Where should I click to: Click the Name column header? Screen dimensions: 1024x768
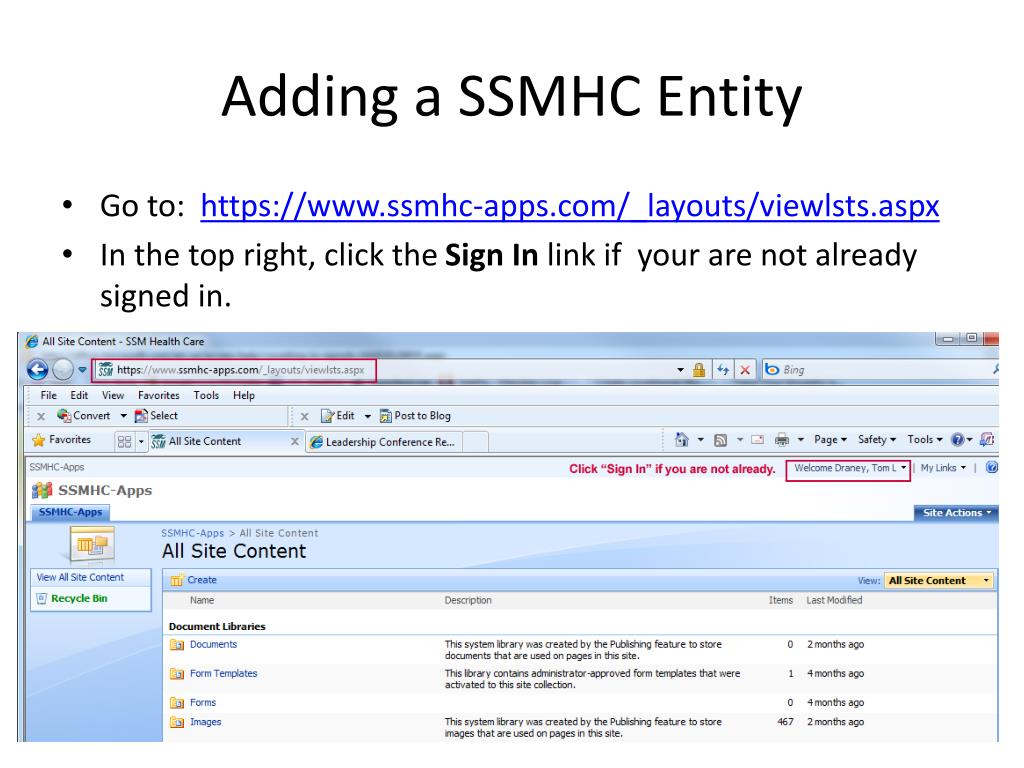coord(202,600)
